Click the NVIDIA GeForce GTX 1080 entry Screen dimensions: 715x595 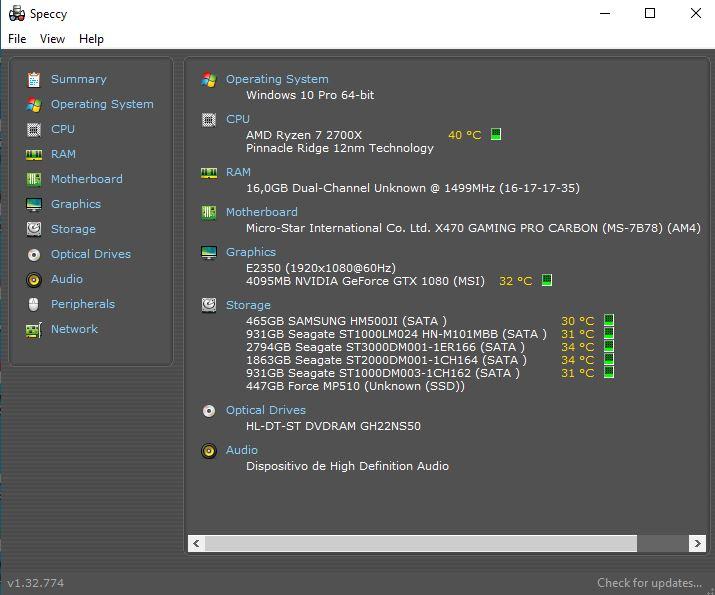365,281
